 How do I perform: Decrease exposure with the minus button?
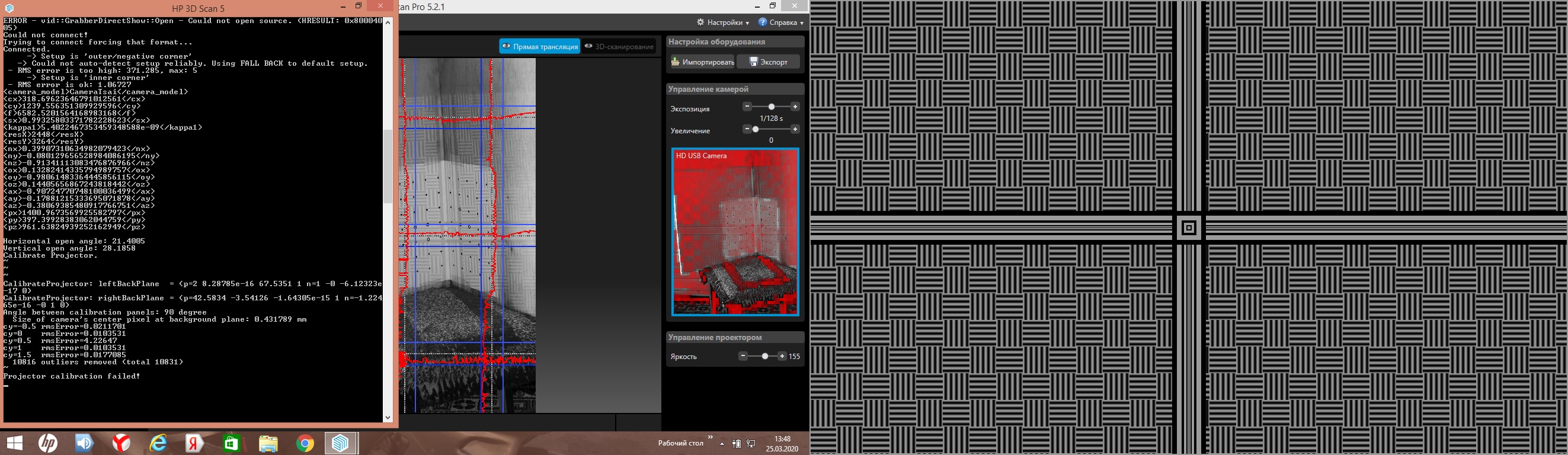click(747, 107)
